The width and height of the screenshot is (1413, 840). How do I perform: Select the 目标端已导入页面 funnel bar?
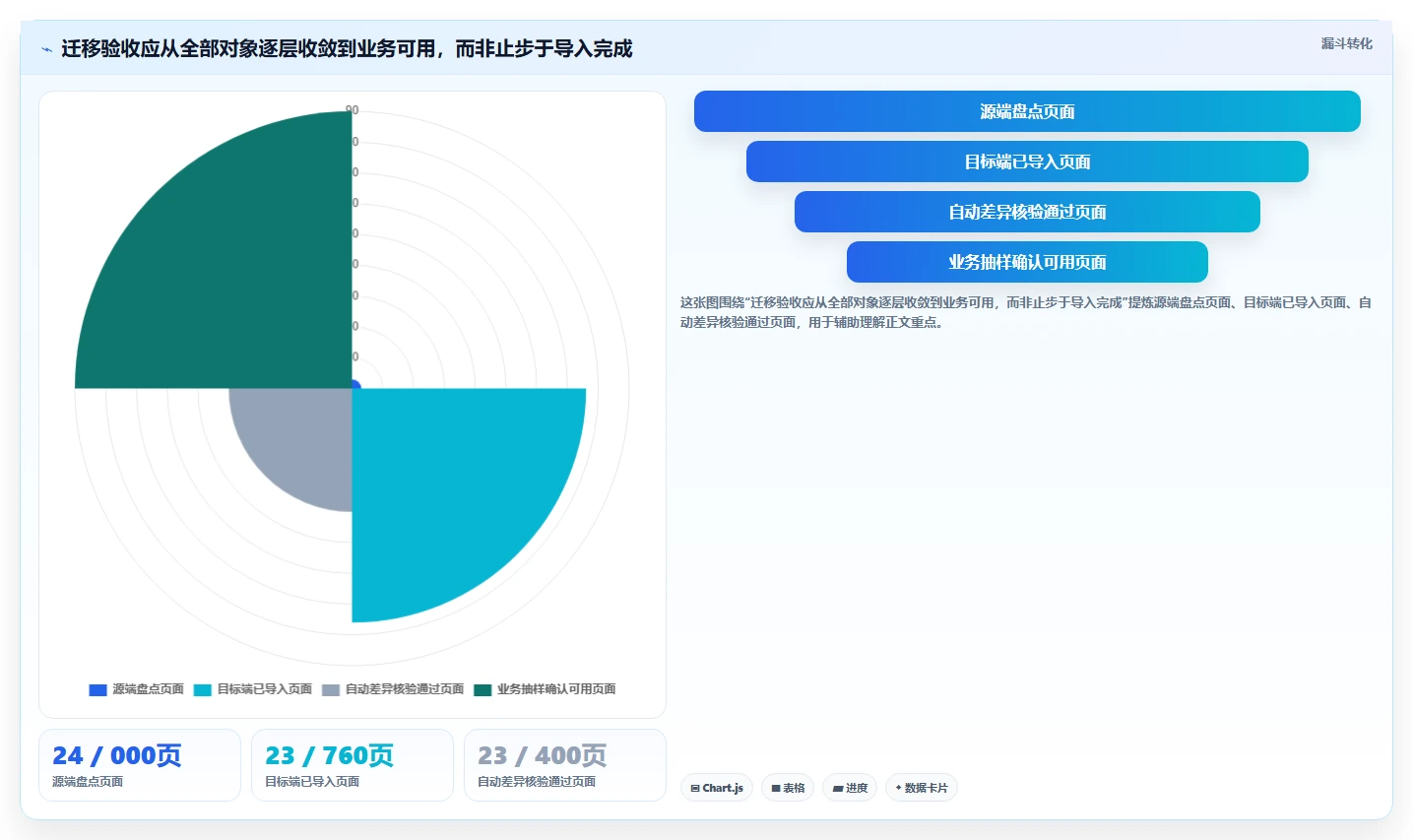pos(1027,162)
